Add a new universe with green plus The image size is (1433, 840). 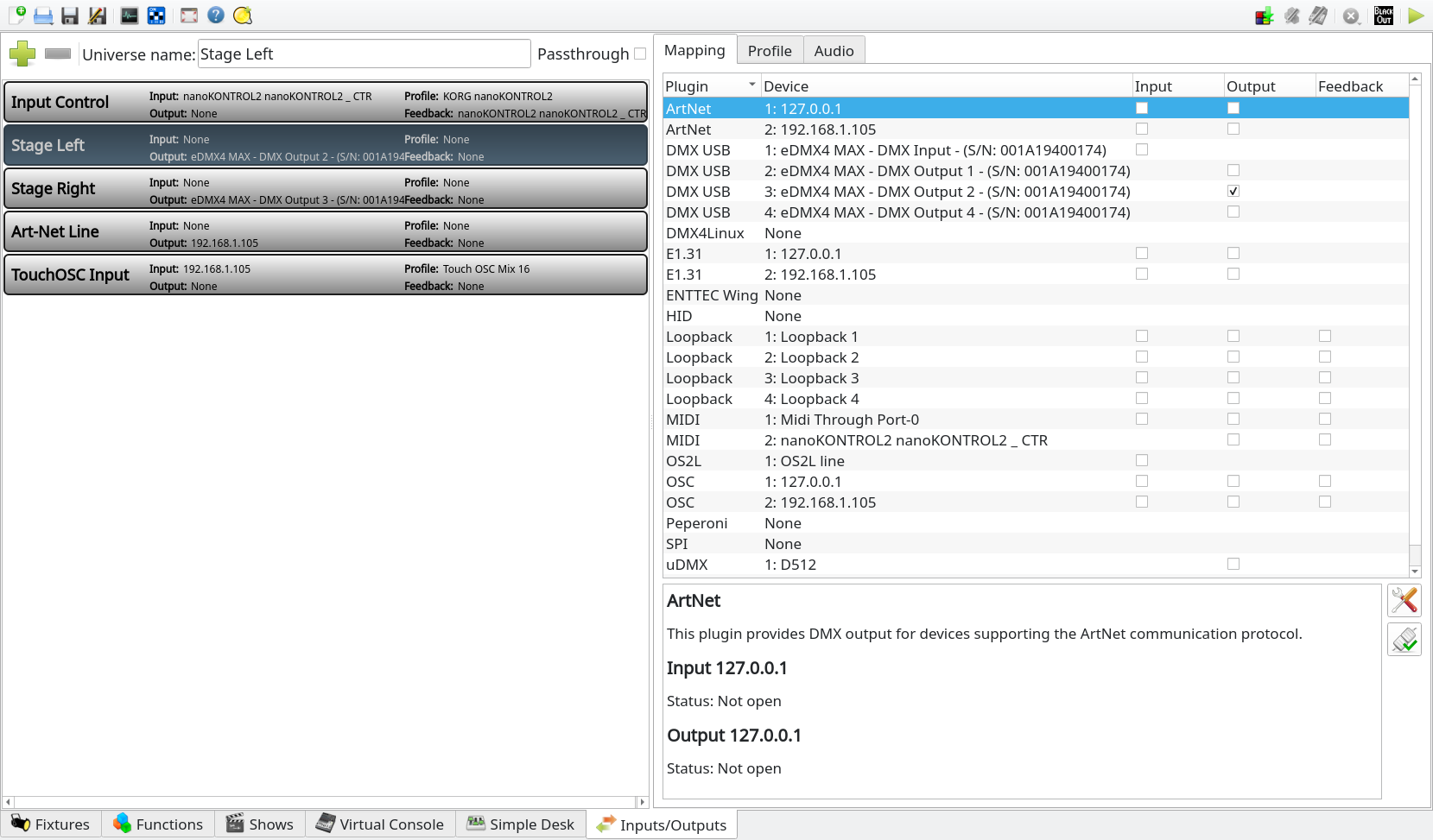(22, 54)
